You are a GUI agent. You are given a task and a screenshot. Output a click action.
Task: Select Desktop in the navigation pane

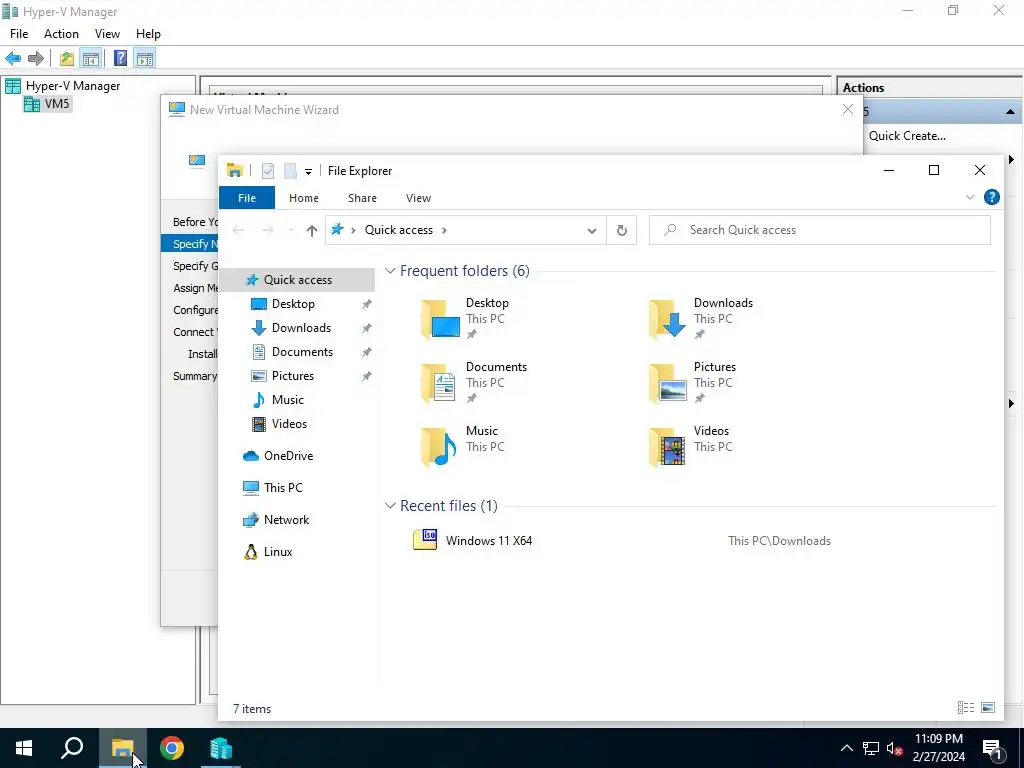click(293, 304)
